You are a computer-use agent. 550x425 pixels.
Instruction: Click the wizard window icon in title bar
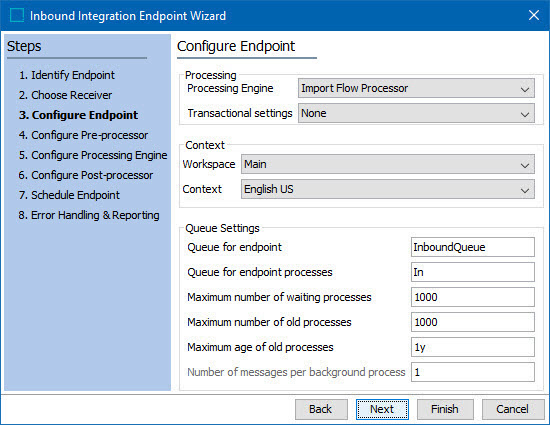16,15
